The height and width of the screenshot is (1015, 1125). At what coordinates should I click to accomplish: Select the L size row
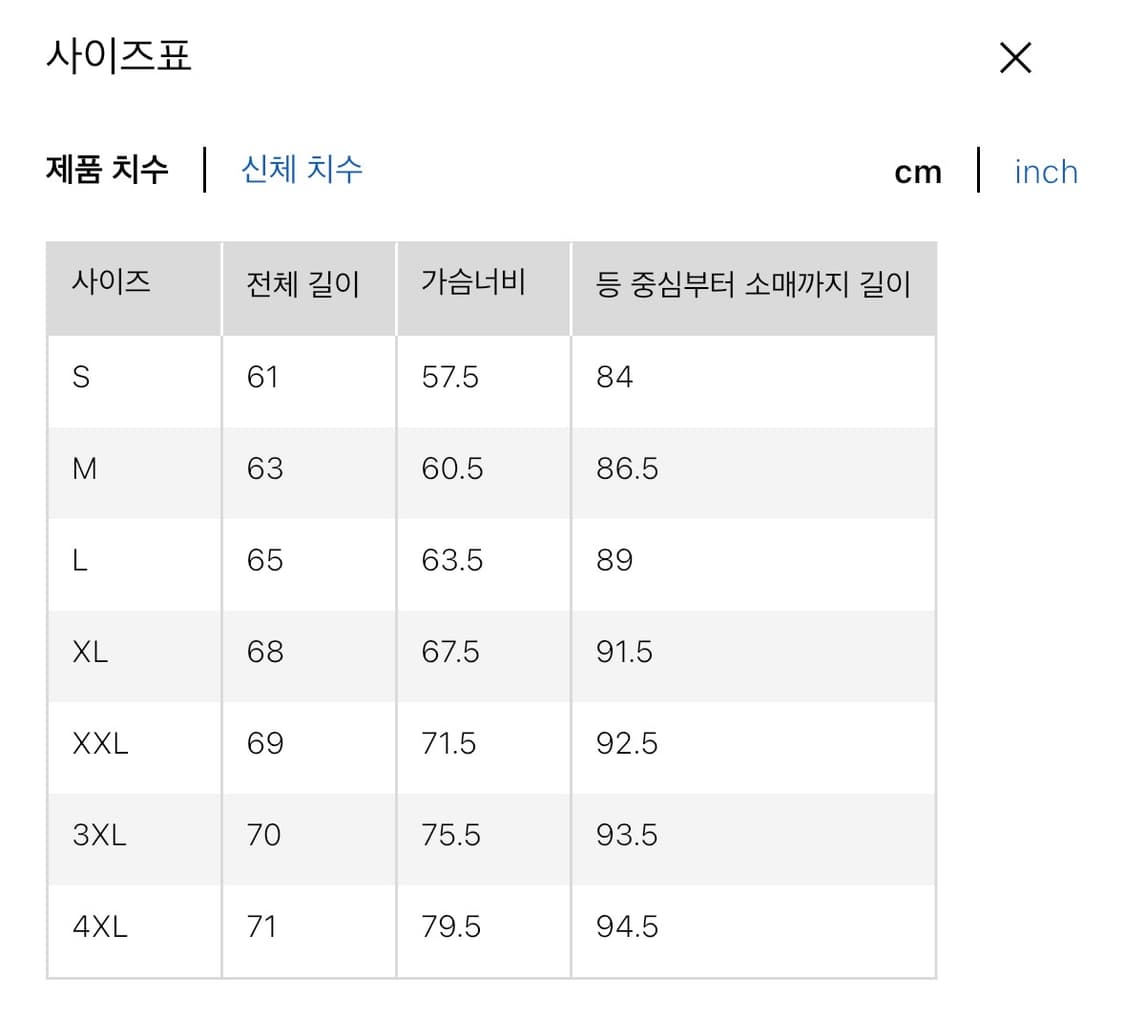(84, 561)
